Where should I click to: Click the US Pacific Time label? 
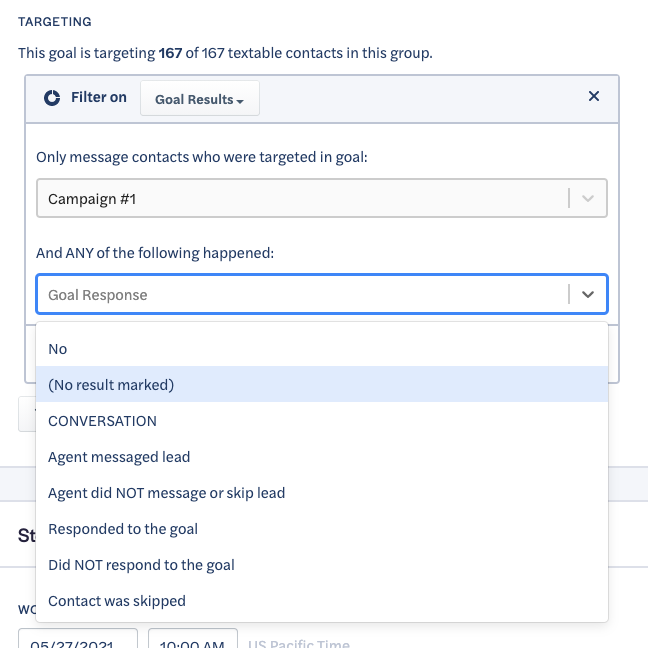pos(299,643)
